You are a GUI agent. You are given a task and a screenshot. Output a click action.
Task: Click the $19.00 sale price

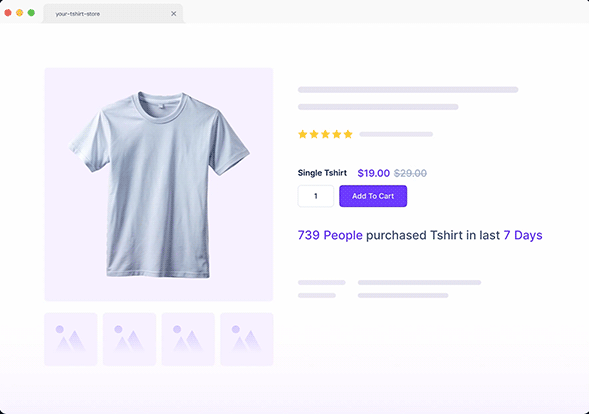(373, 173)
